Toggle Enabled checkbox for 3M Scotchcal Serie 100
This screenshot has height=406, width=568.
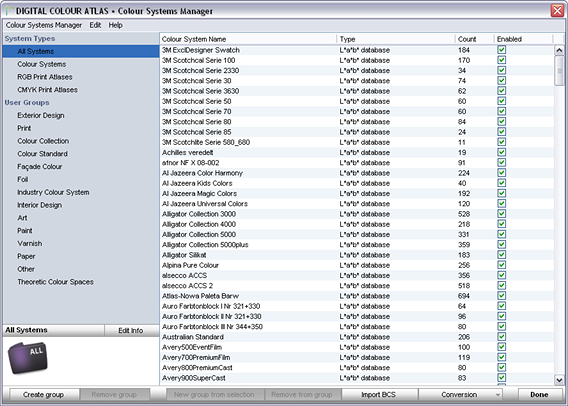tap(501, 60)
